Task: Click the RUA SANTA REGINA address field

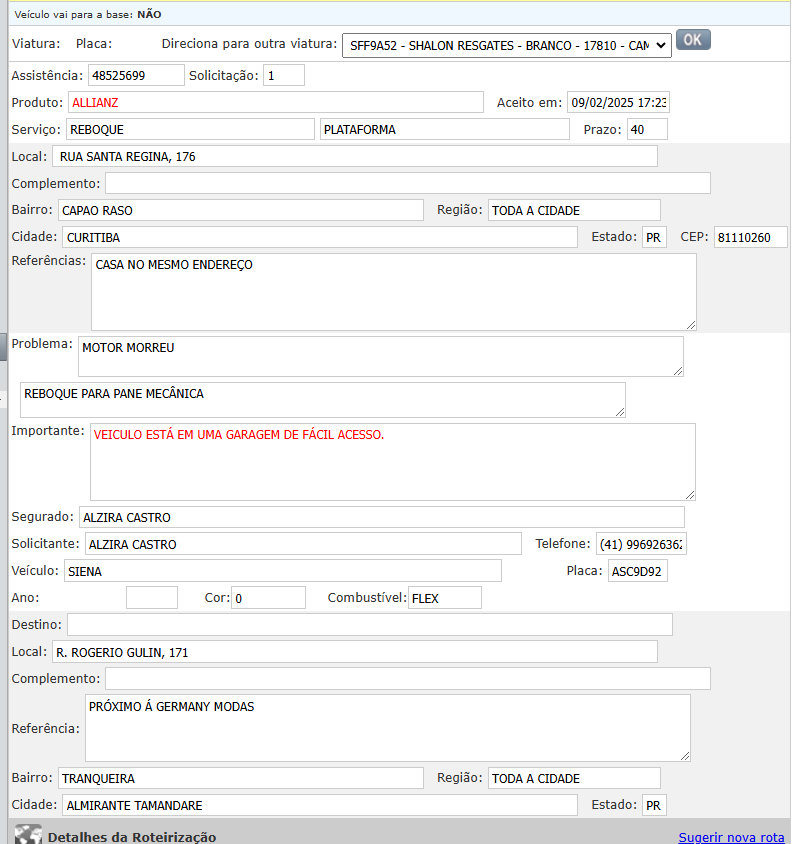Action: coord(356,156)
